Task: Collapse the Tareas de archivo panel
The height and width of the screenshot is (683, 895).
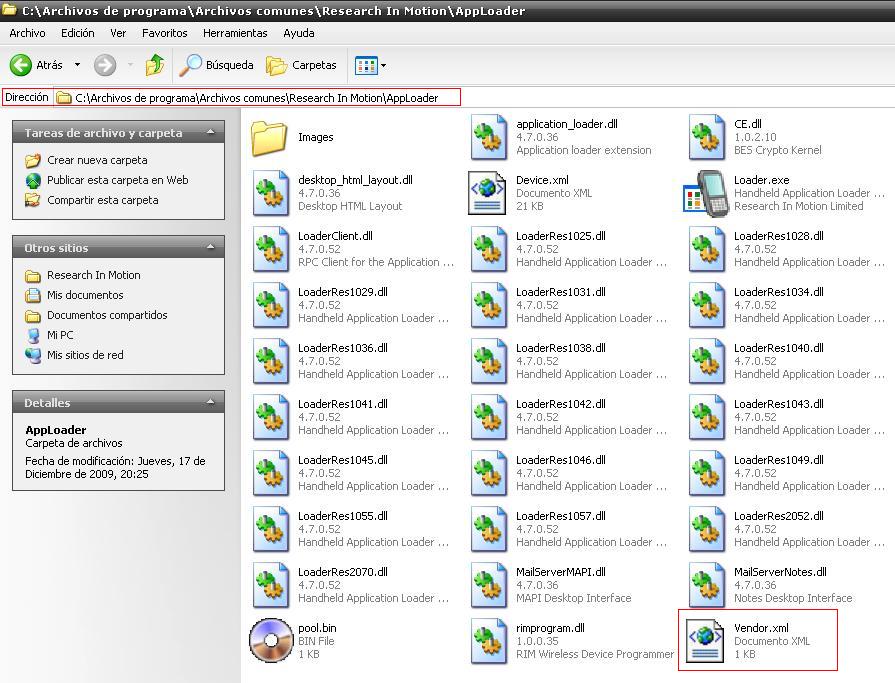Action: click(211, 132)
